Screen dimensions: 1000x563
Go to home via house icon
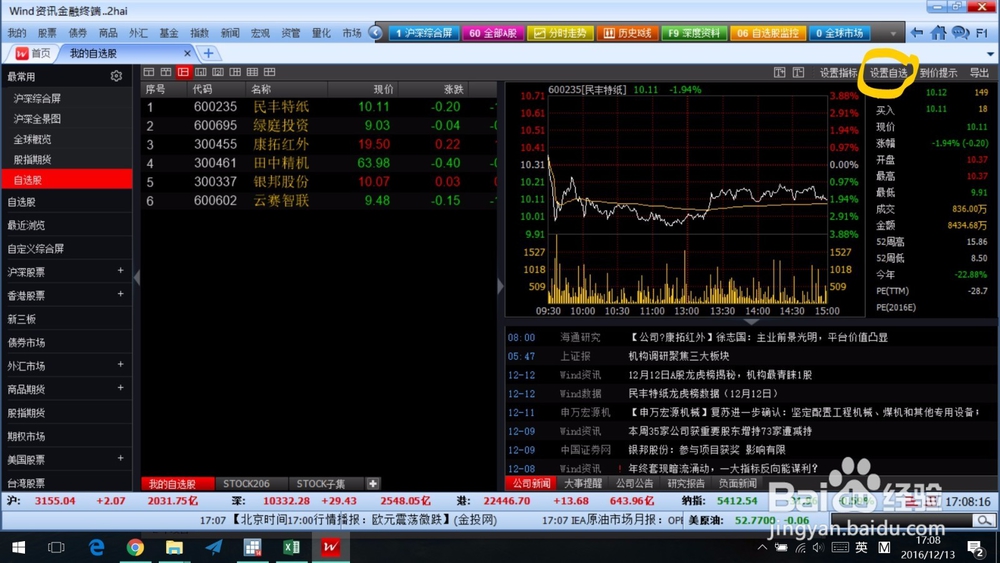(x=938, y=33)
